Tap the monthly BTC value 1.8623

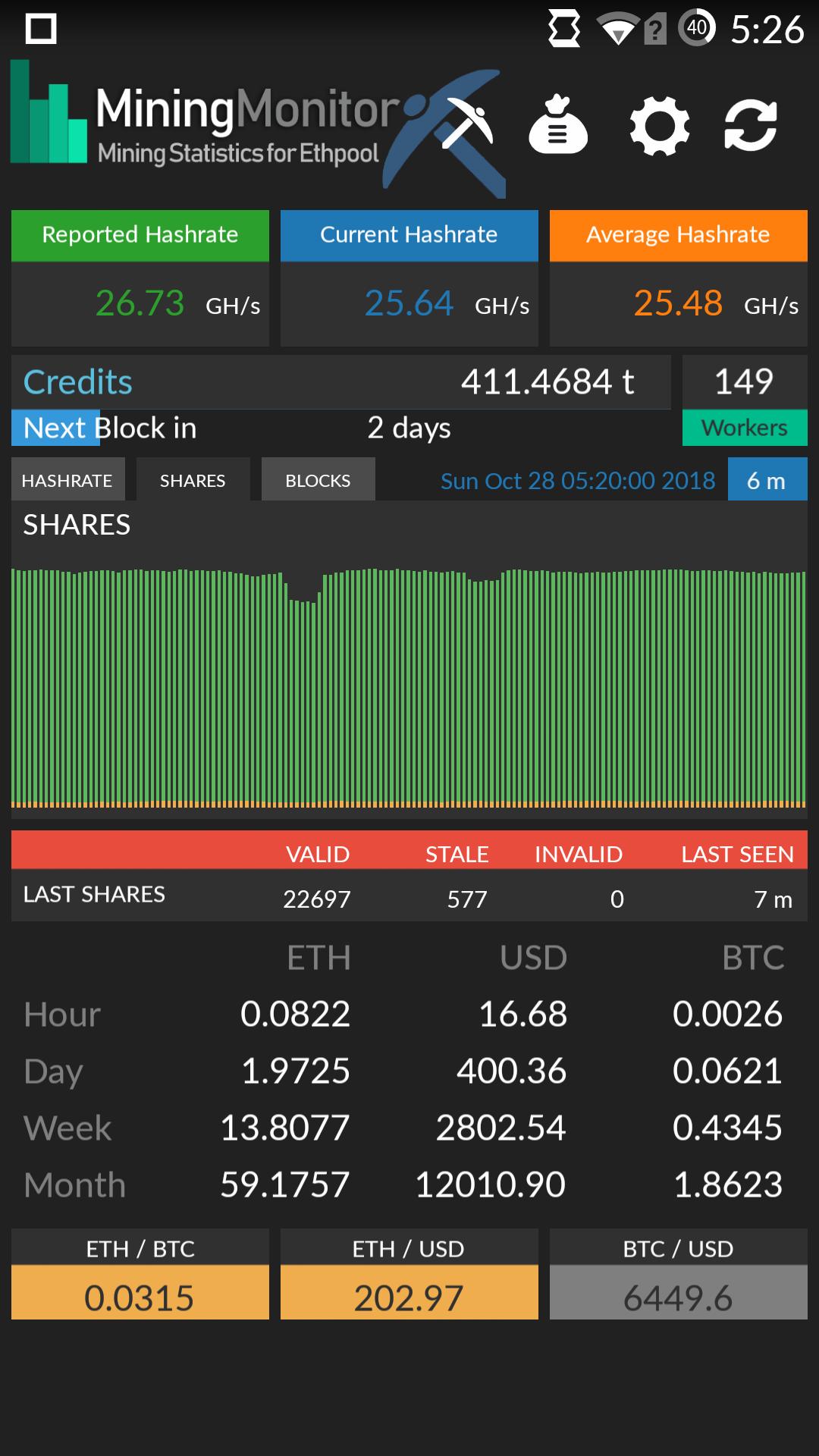(x=728, y=1185)
